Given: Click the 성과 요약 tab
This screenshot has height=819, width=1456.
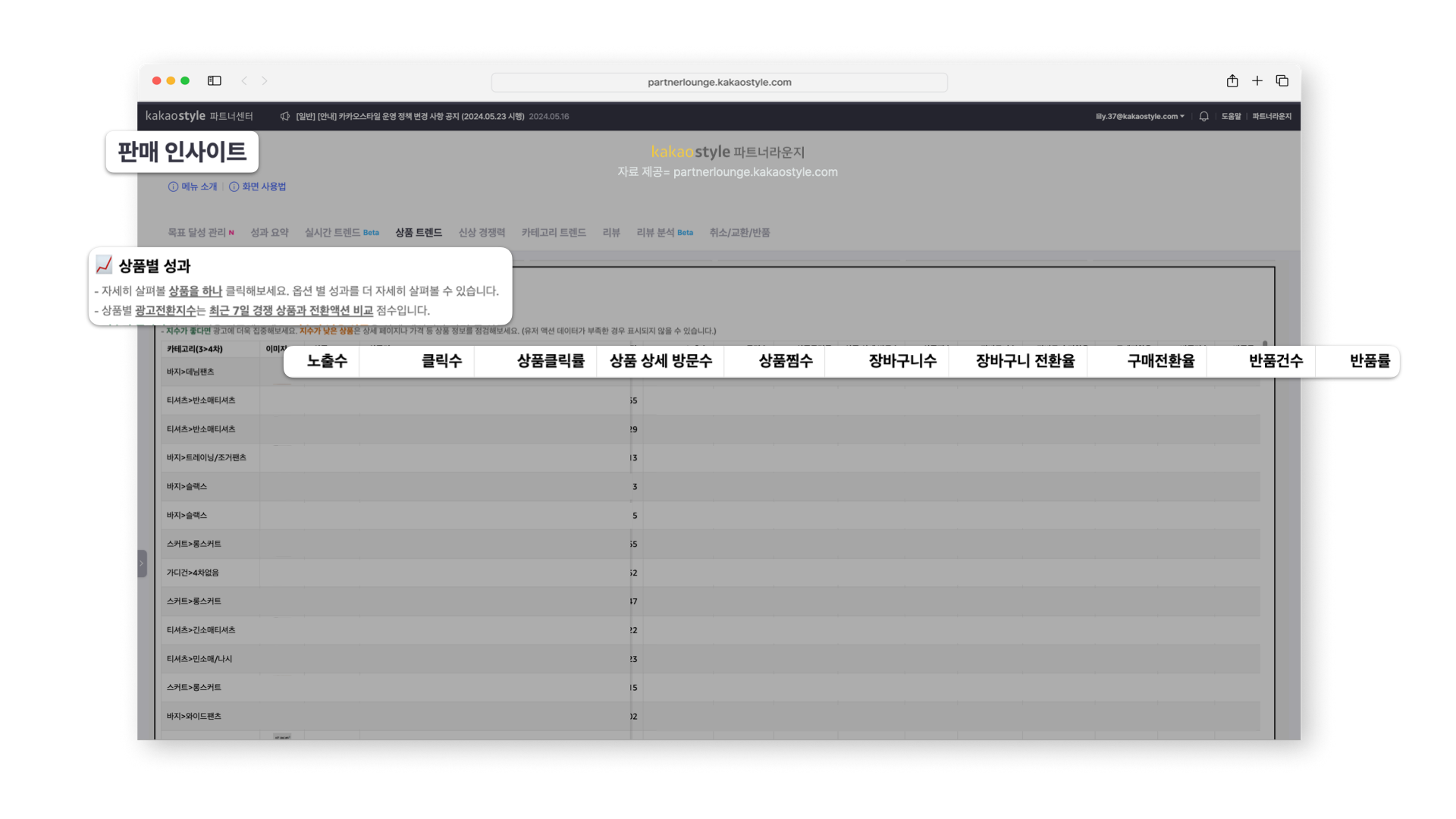Looking at the screenshot, I should click(x=270, y=232).
